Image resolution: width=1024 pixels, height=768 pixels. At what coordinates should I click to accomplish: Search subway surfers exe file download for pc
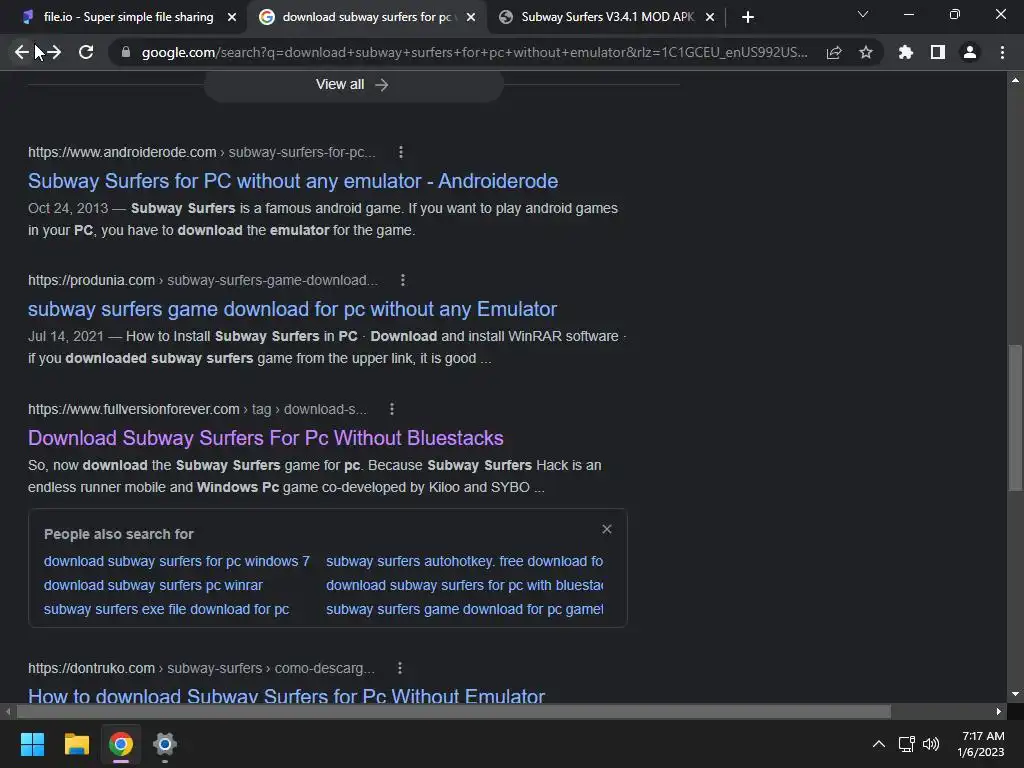pyautogui.click(x=167, y=609)
